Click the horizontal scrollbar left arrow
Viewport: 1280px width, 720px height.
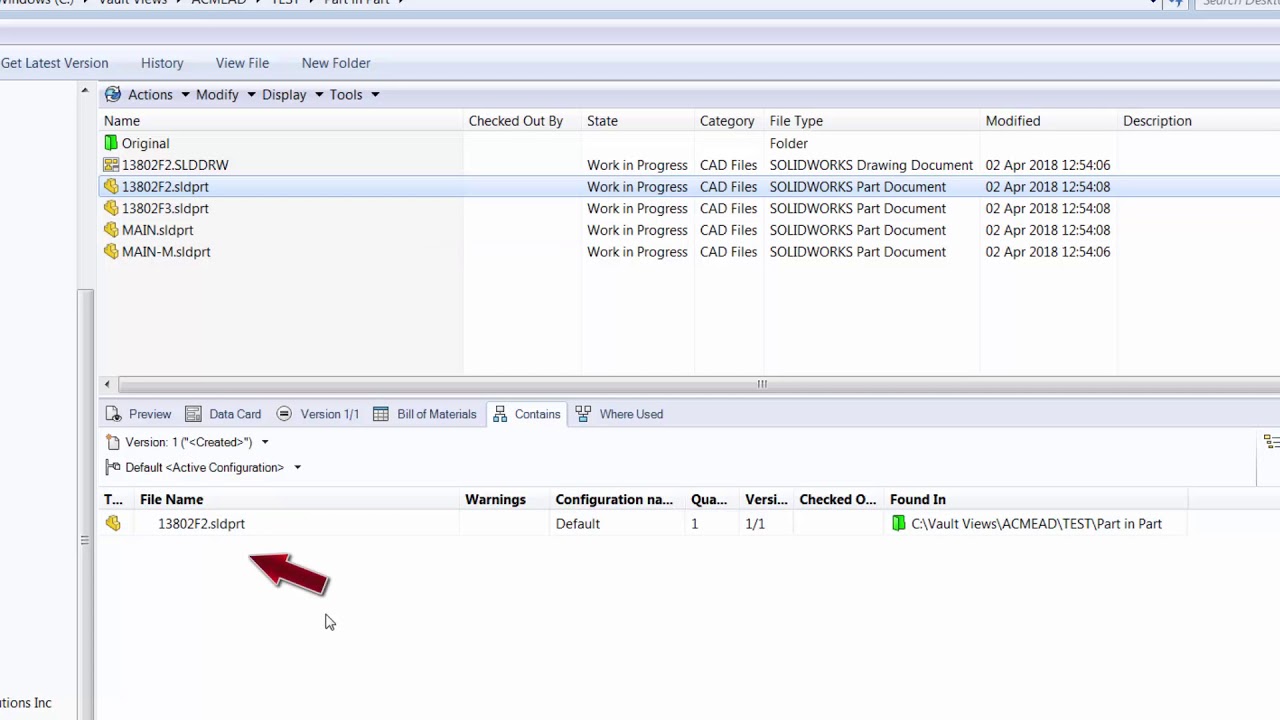tap(107, 384)
